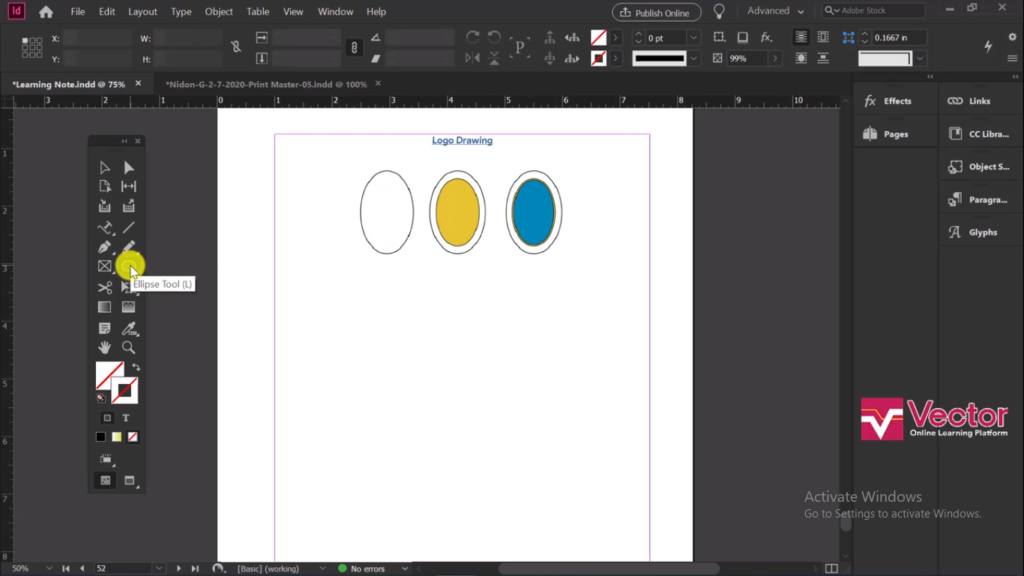Swap fill and stroke arrows
The height and width of the screenshot is (576, 1024).
[x=136, y=367]
